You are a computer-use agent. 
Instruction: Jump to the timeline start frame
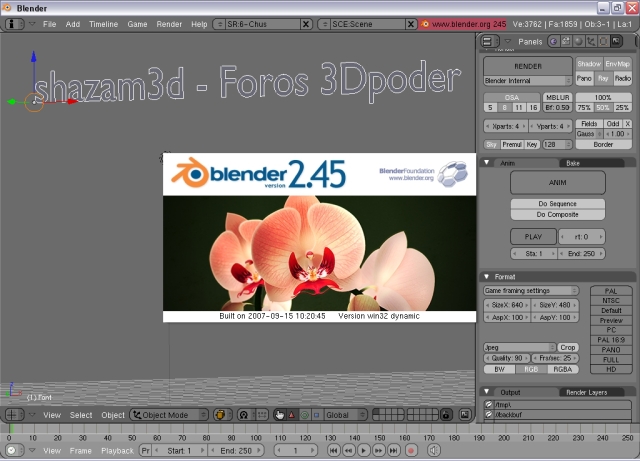click(333, 450)
